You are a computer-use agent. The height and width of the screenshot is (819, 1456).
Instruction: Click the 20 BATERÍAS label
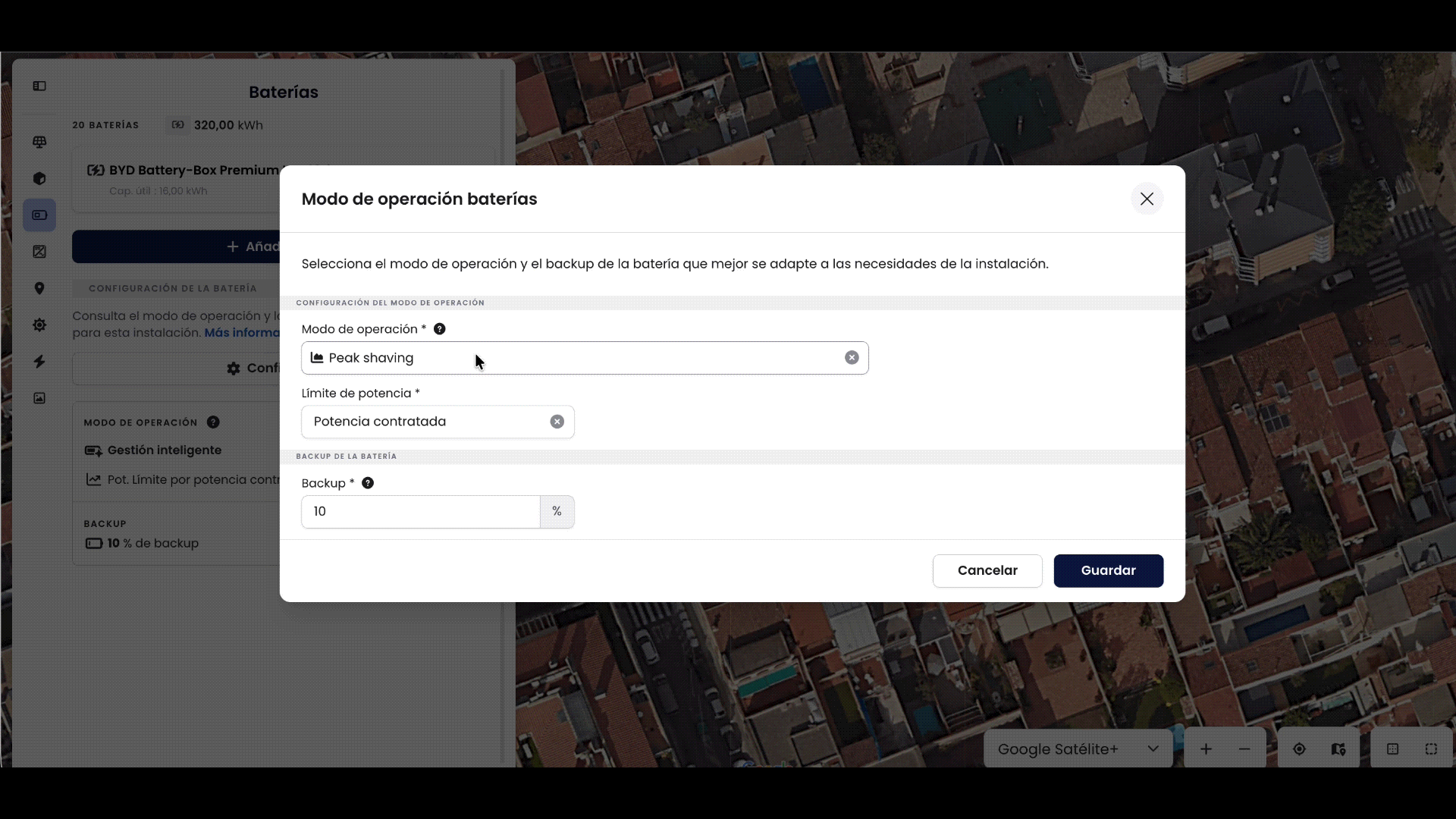105,125
